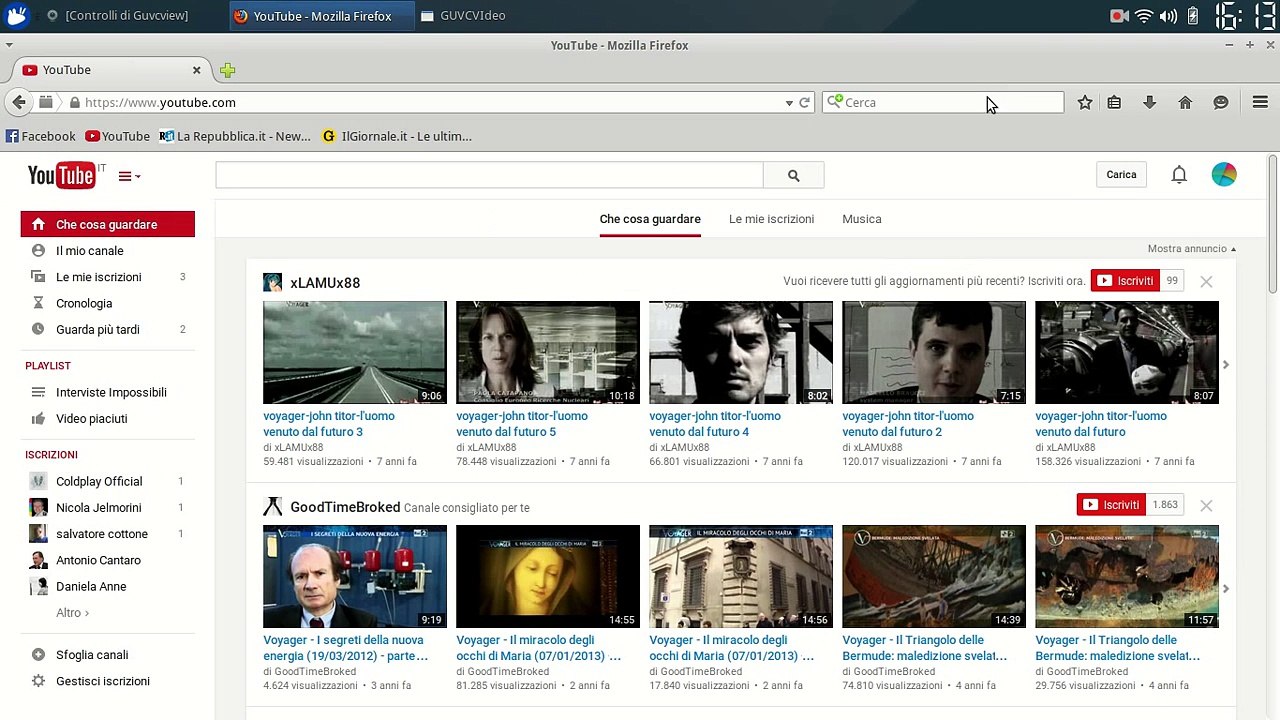Open the Firefox hamburger menu

pyautogui.click(x=1260, y=102)
